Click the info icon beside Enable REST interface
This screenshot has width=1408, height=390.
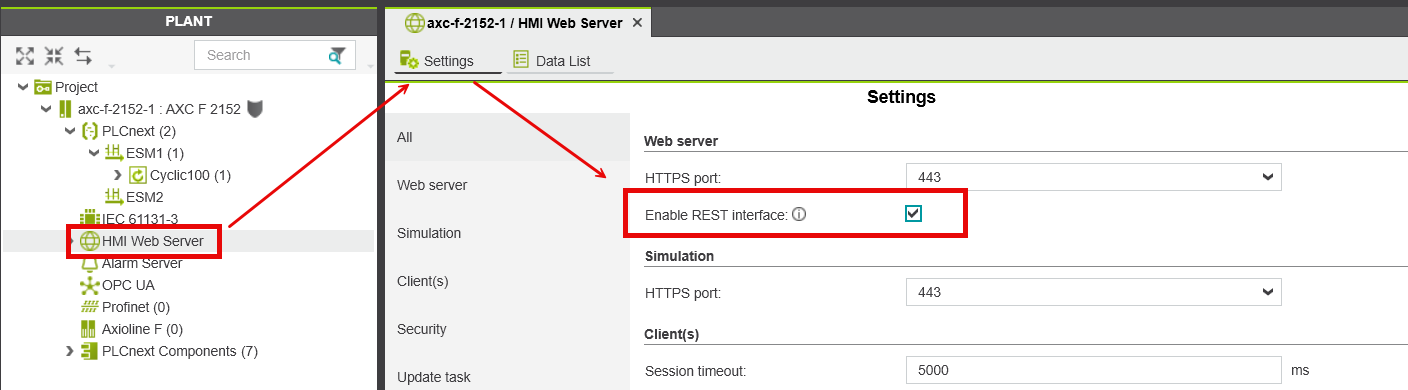tap(799, 214)
